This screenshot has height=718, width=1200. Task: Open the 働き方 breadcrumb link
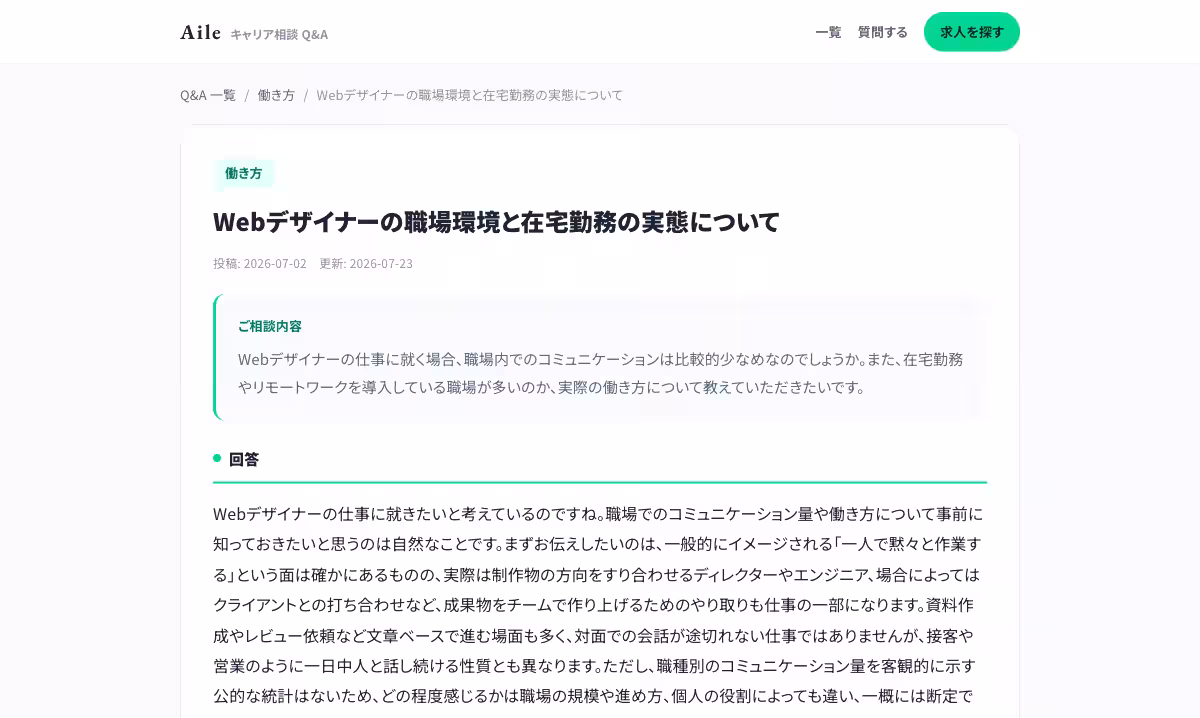[x=276, y=95]
